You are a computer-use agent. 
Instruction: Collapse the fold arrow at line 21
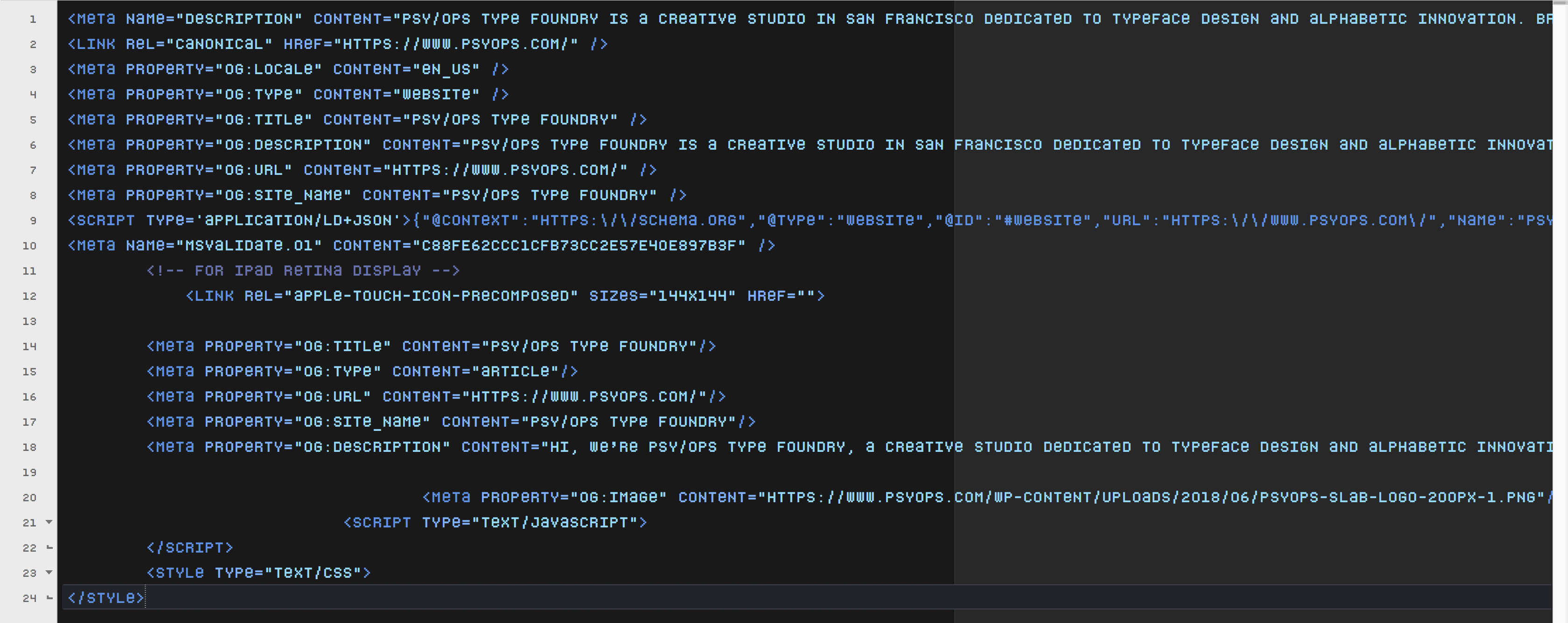tap(49, 522)
